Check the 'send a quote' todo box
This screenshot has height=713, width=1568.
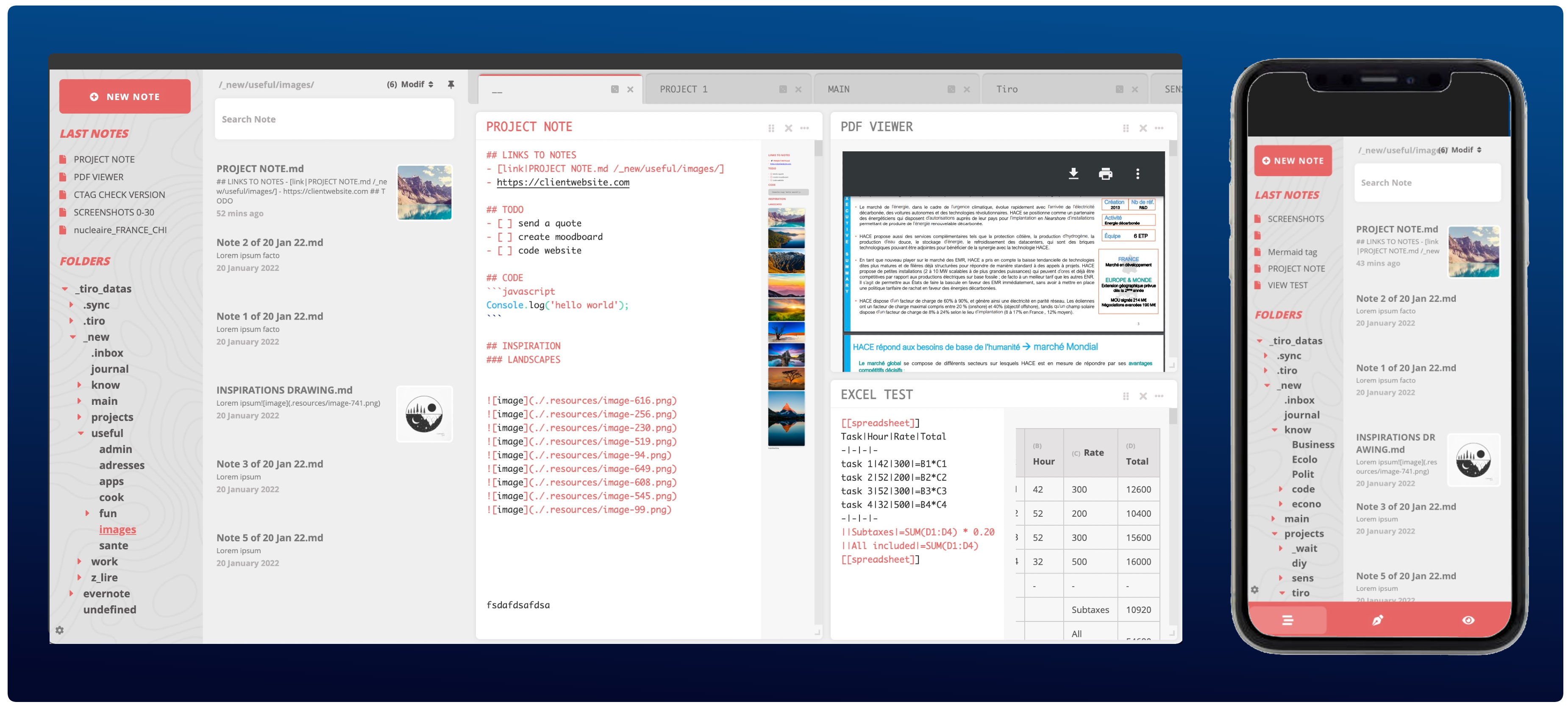tap(505, 223)
